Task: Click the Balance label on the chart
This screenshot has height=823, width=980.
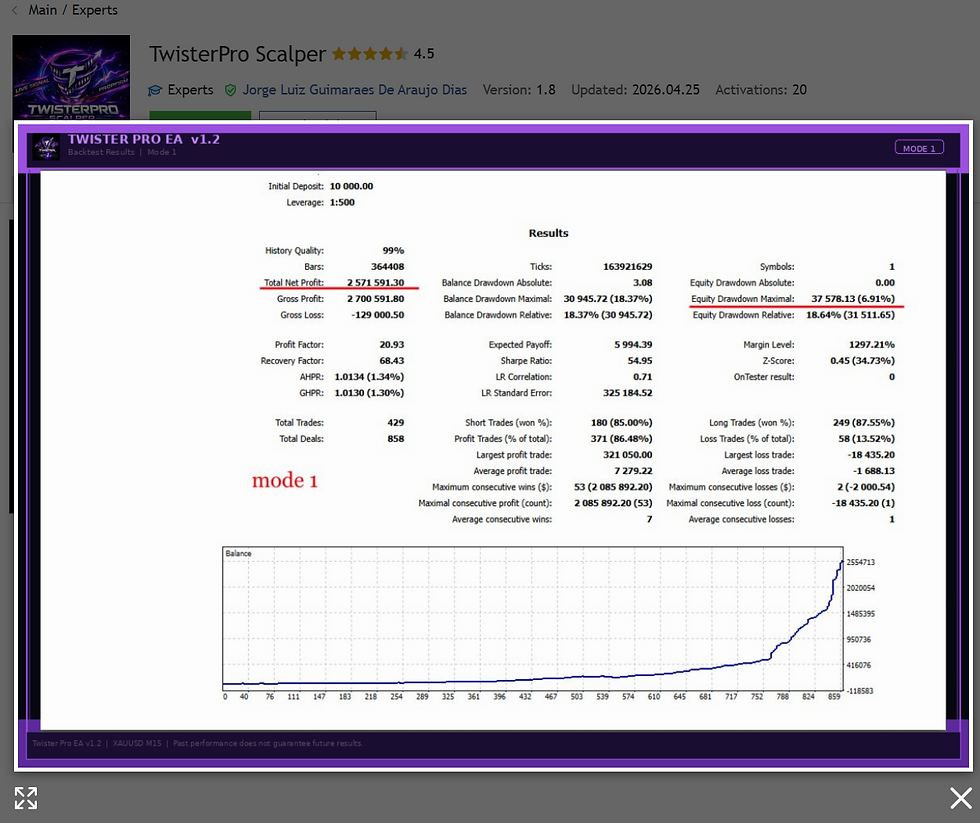Action: click(x=238, y=554)
